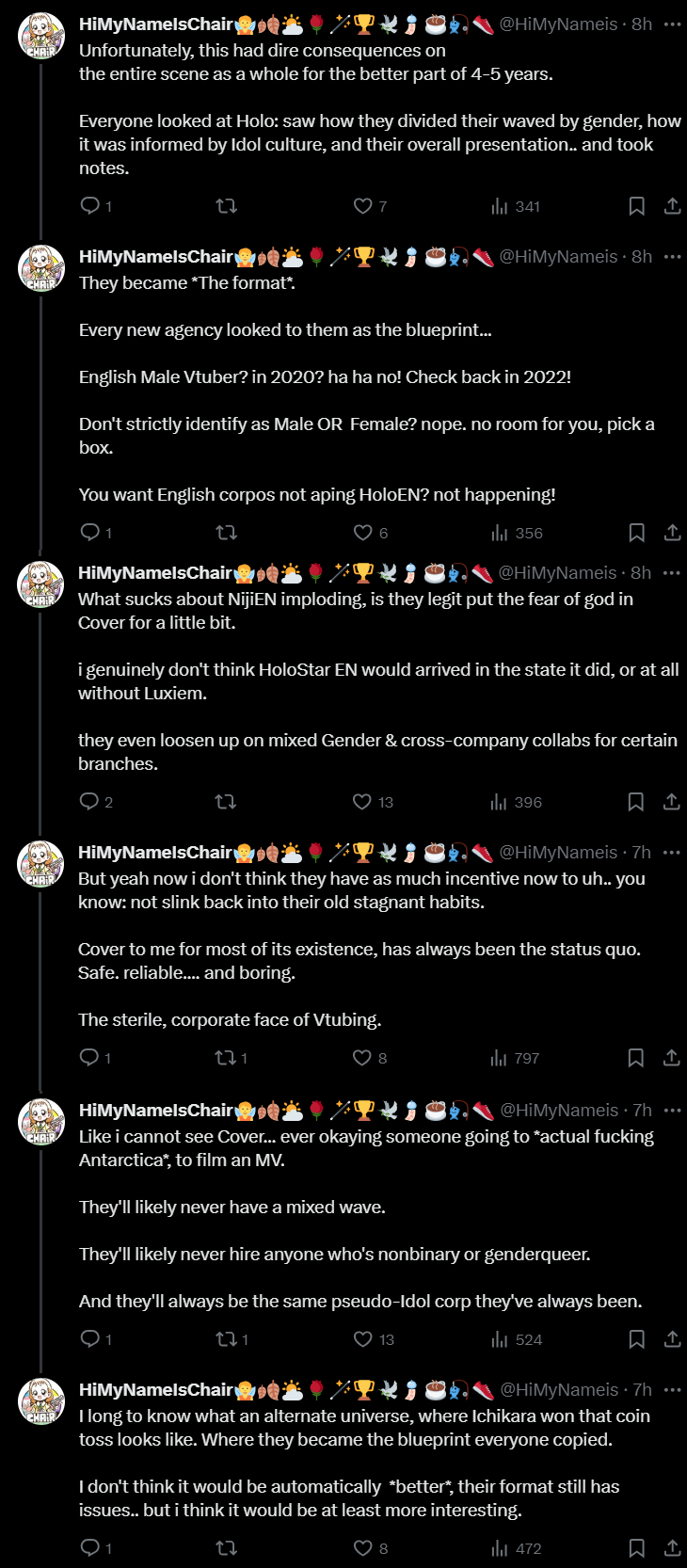The width and height of the screenshot is (687, 1568).
Task: Open HiMyNameIsChair profile name on the Antarctica tweet
Action: point(155,1111)
